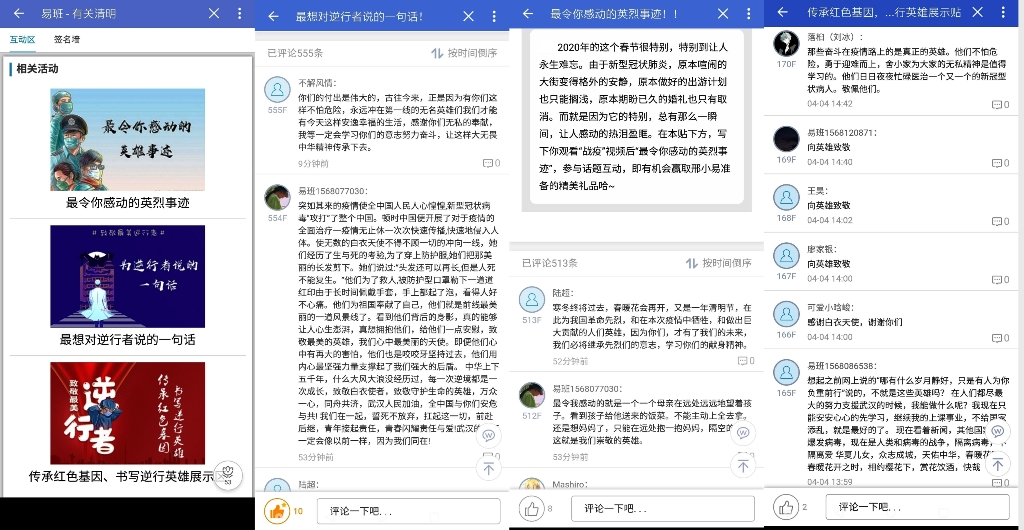Open 陆超's user avatar
The width and height of the screenshot is (1024, 530).
tap(531, 299)
